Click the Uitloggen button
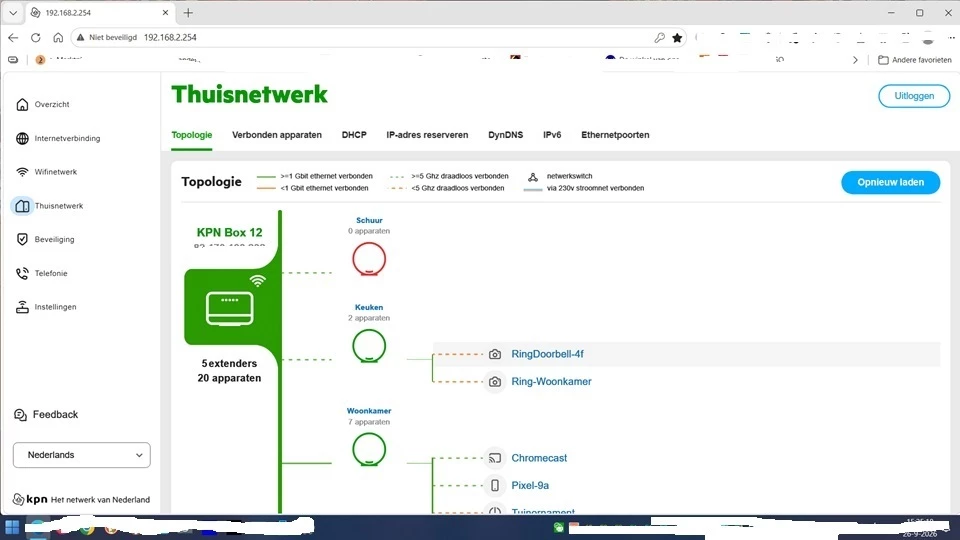This screenshot has height=540, width=960. pos(914,96)
